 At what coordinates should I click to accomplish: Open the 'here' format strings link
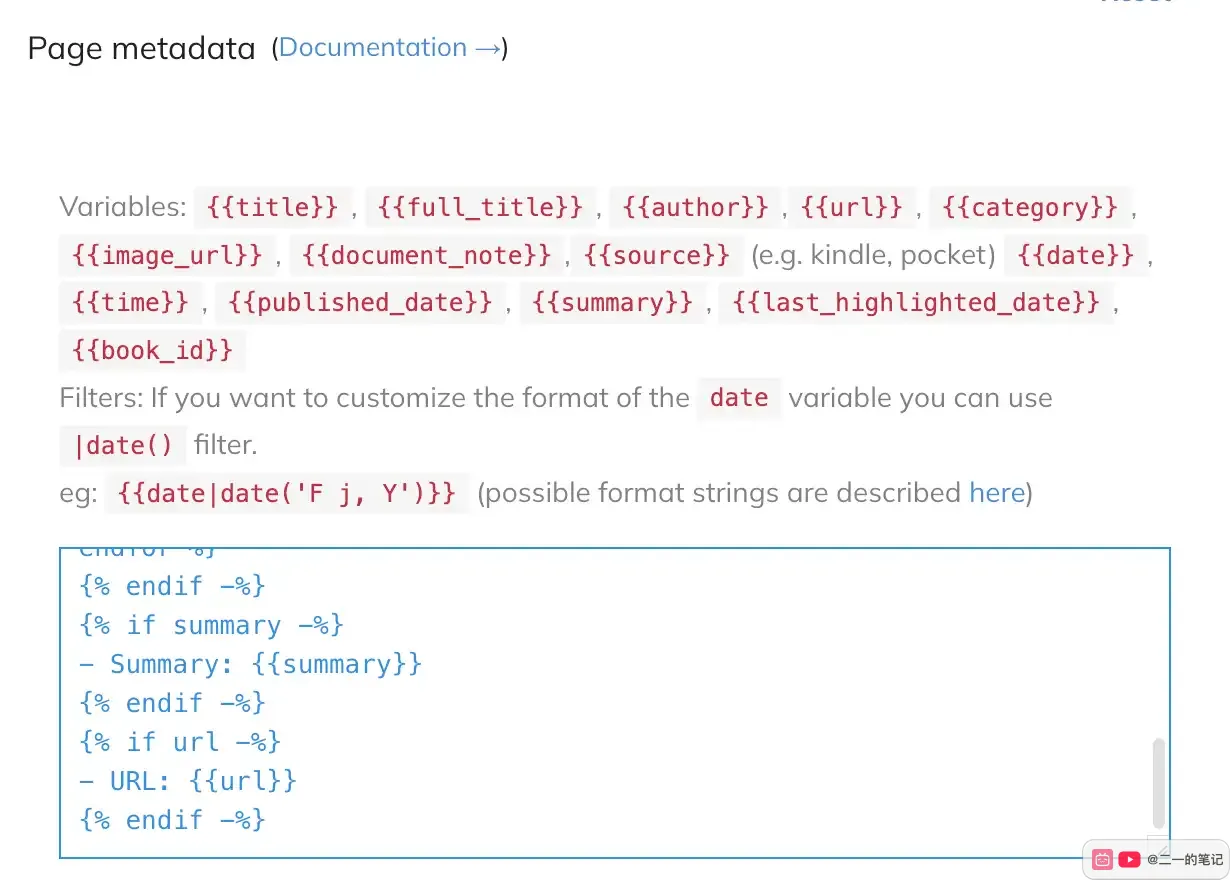pos(997,492)
